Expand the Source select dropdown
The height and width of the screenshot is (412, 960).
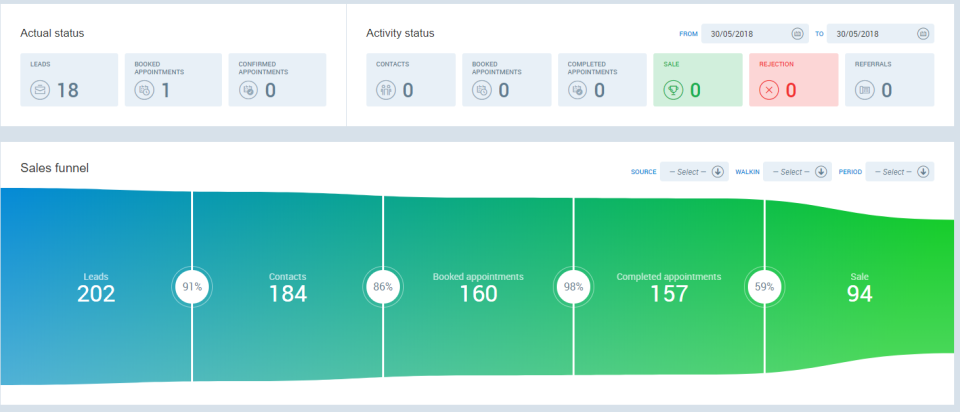pos(718,172)
